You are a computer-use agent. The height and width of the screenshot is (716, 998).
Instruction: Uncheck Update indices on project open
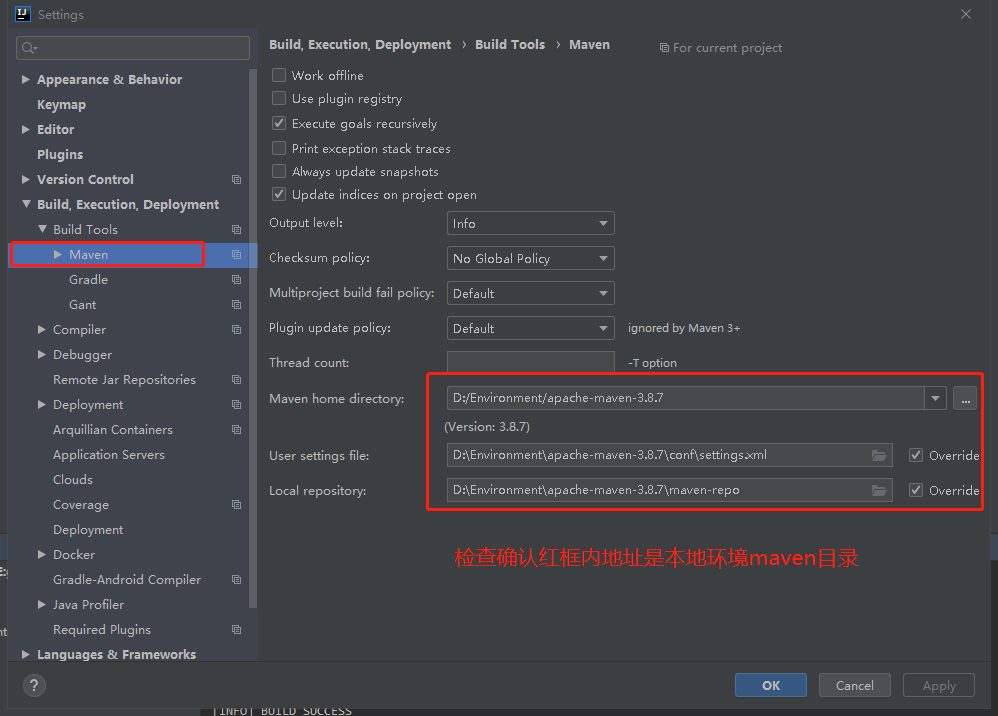point(279,194)
